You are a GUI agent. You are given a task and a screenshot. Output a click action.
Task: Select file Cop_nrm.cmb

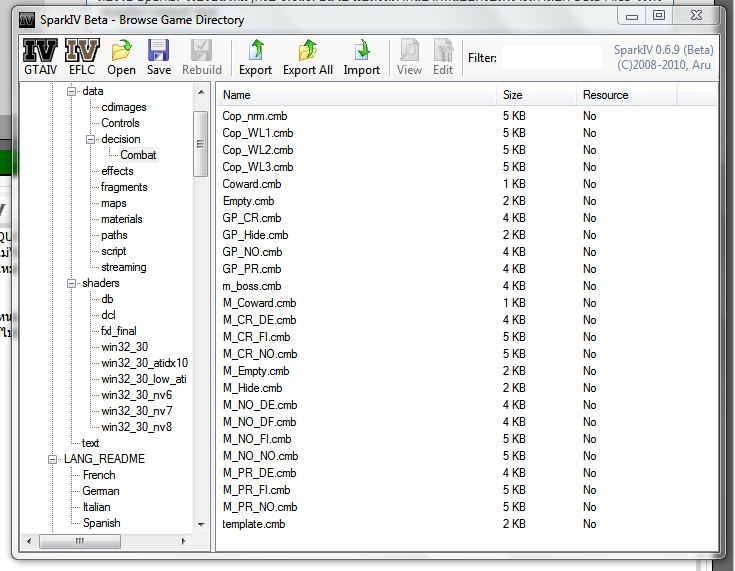pyautogui.click(x=255, y=116)
